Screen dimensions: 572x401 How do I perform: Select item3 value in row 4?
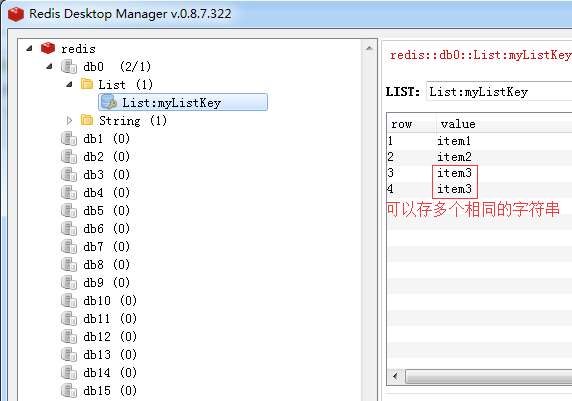(x=455, y=189)
